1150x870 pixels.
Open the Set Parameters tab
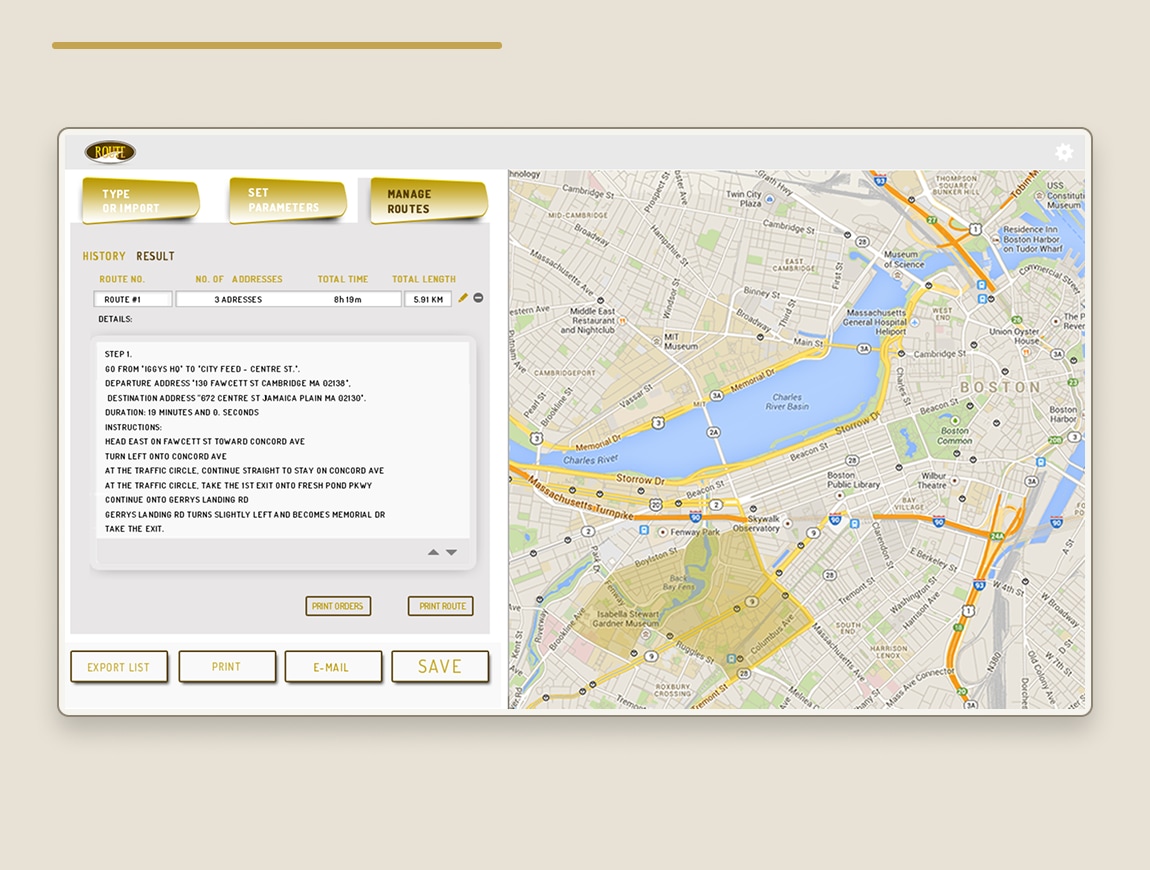[287, 200]
